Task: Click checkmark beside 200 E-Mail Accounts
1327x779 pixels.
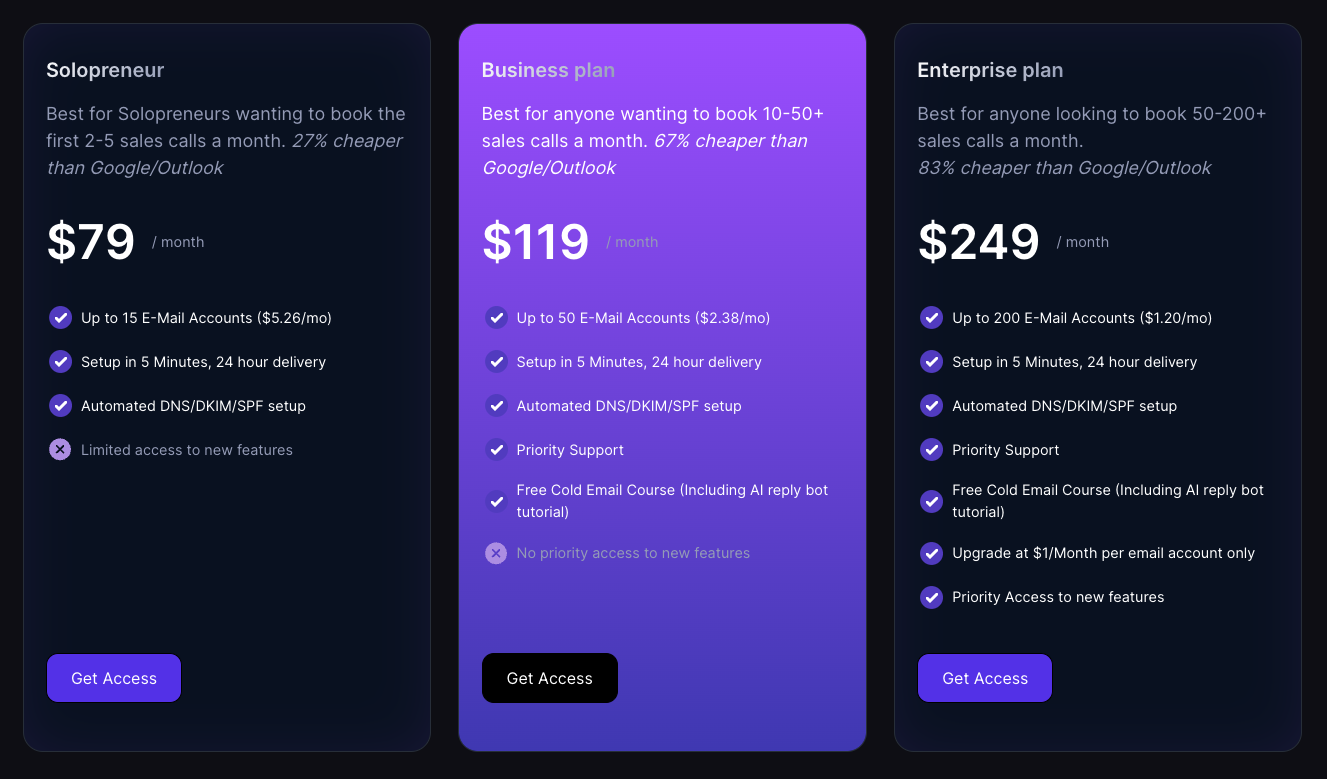Action: 932,318
